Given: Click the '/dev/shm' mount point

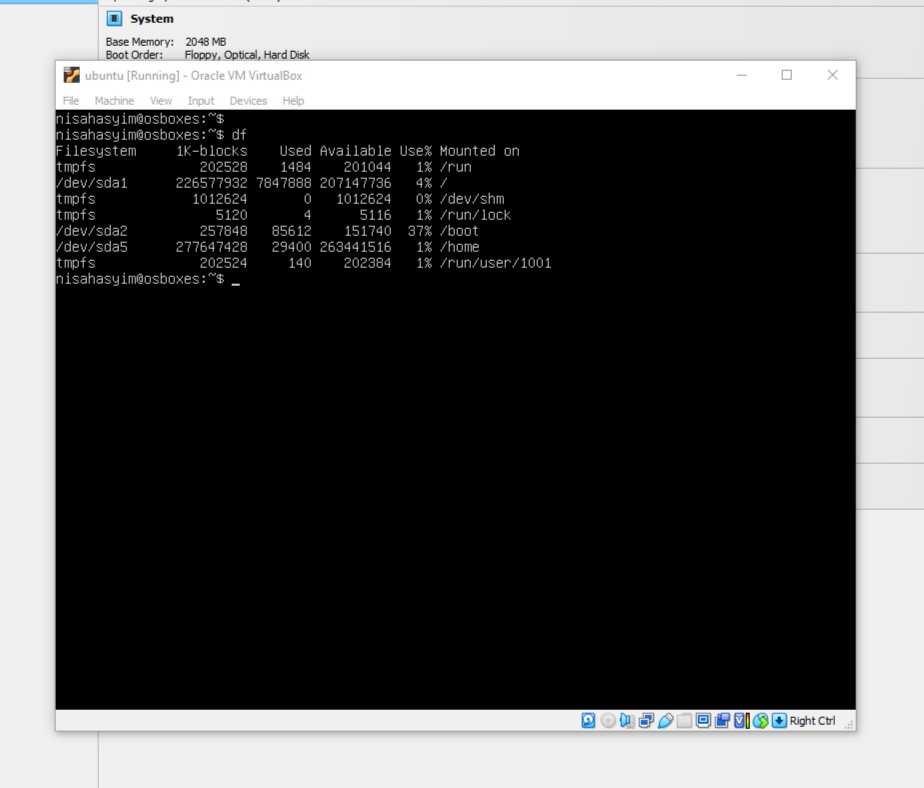Looking at the screenshot, I should [472, 199].
